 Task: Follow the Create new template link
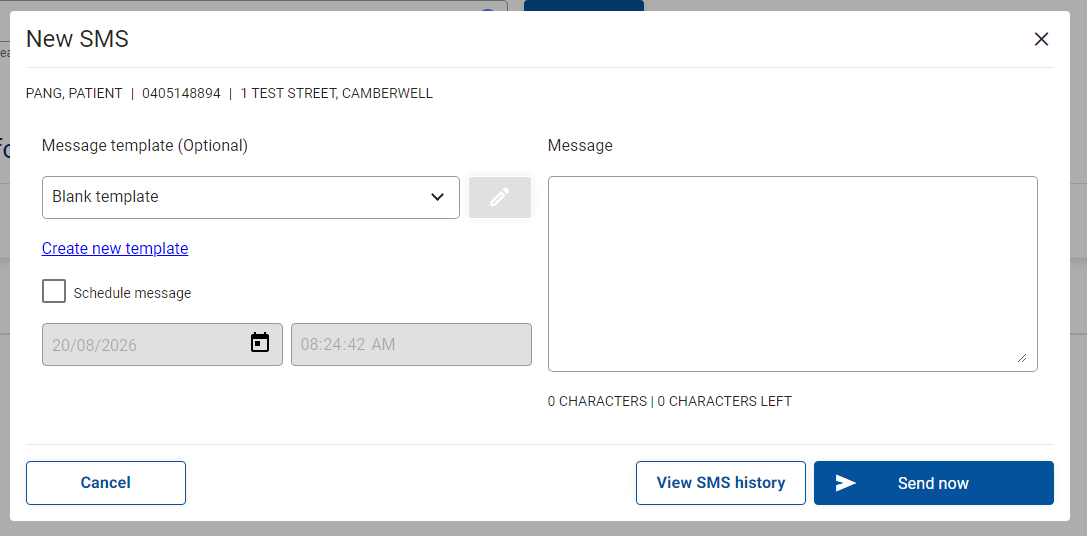click(115, 248)
